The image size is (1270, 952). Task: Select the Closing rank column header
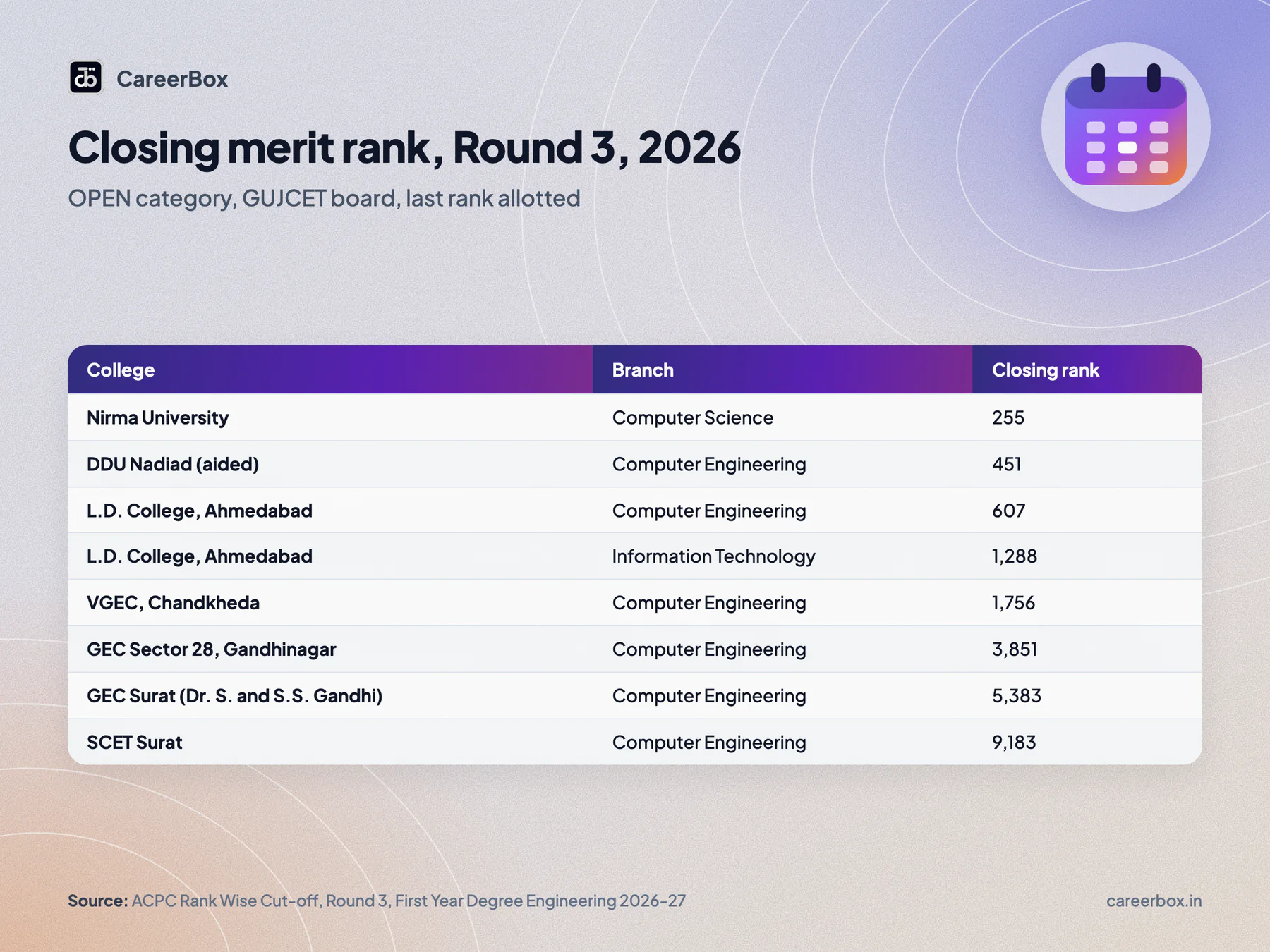(1046, 370)
